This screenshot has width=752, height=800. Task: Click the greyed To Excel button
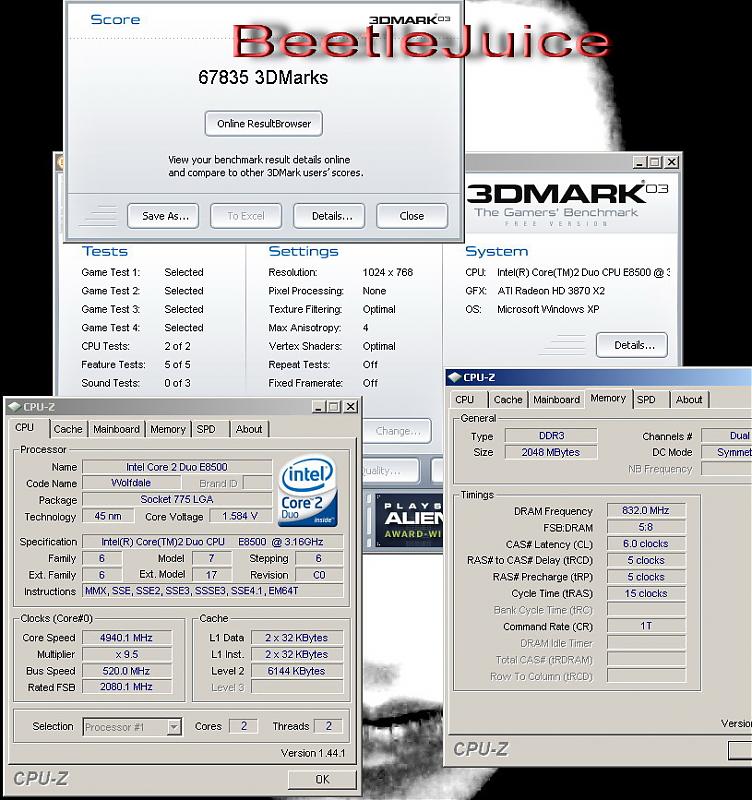[x=246, y=216]
